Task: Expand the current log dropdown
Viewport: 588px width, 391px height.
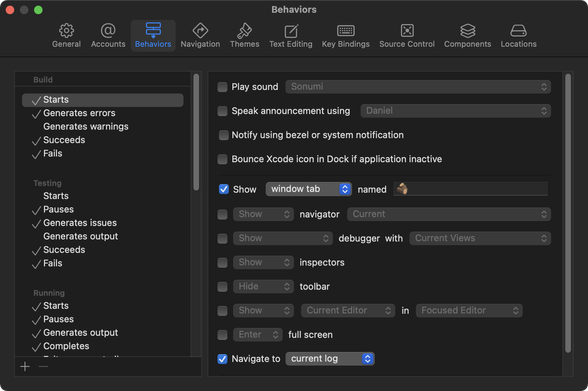Action: coord(330,359)
